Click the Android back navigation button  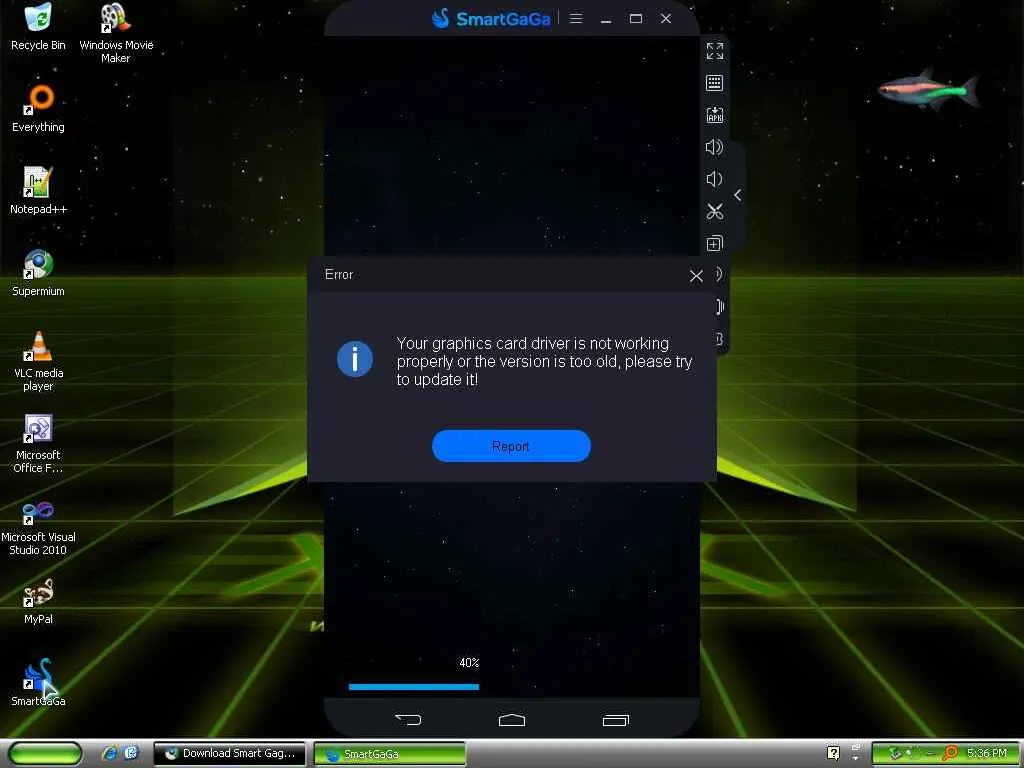pos(408,720)
